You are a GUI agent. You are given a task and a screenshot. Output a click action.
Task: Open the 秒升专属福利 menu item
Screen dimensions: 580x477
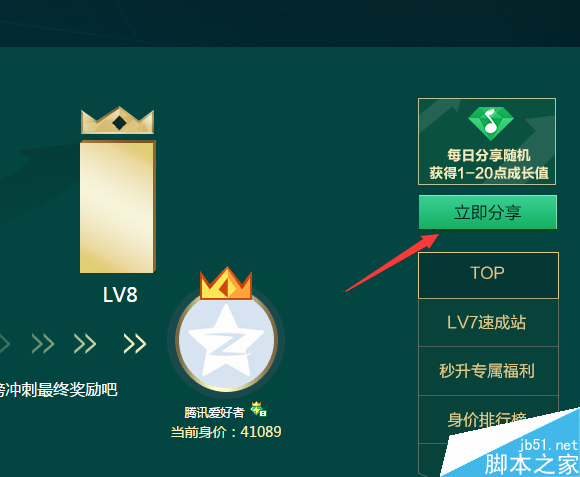coord(488,371)
